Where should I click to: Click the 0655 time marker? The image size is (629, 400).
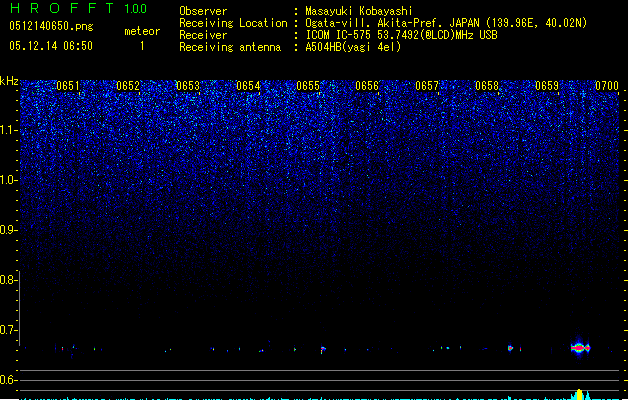point(308,86)
